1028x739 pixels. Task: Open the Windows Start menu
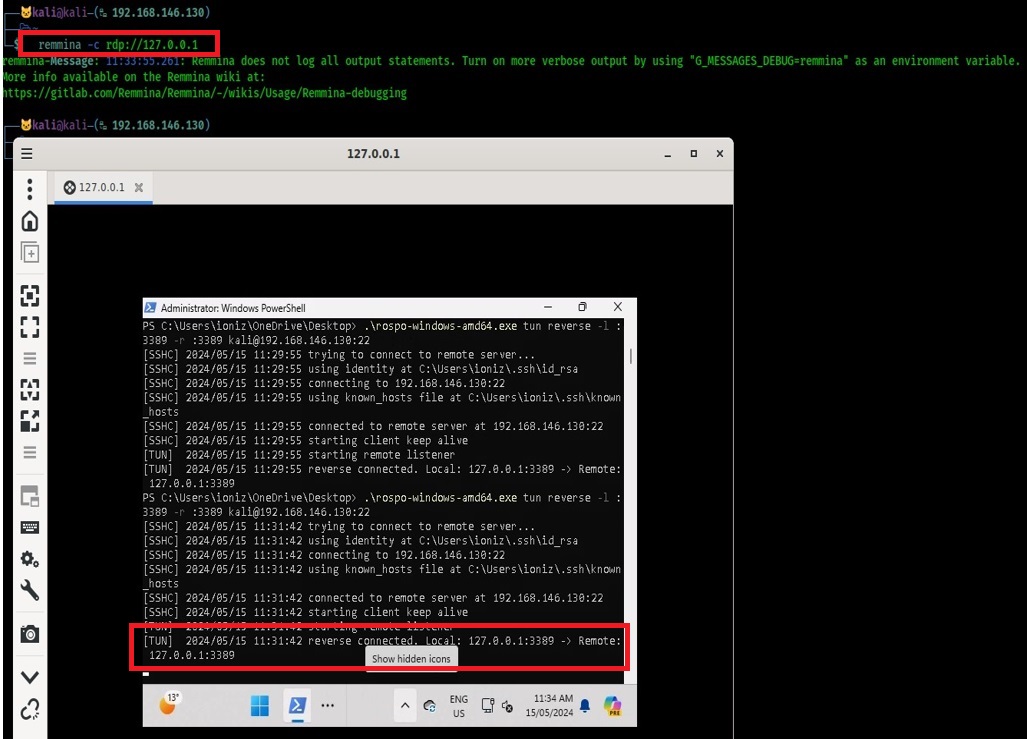click(x=260, y=706)
